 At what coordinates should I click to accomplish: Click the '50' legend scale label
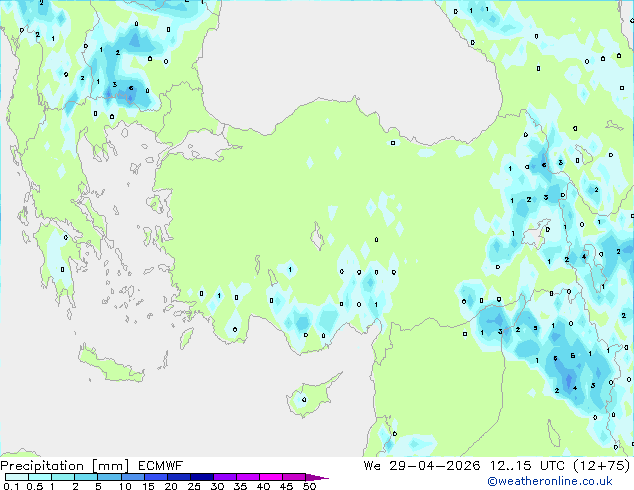(x=310, y=486)
